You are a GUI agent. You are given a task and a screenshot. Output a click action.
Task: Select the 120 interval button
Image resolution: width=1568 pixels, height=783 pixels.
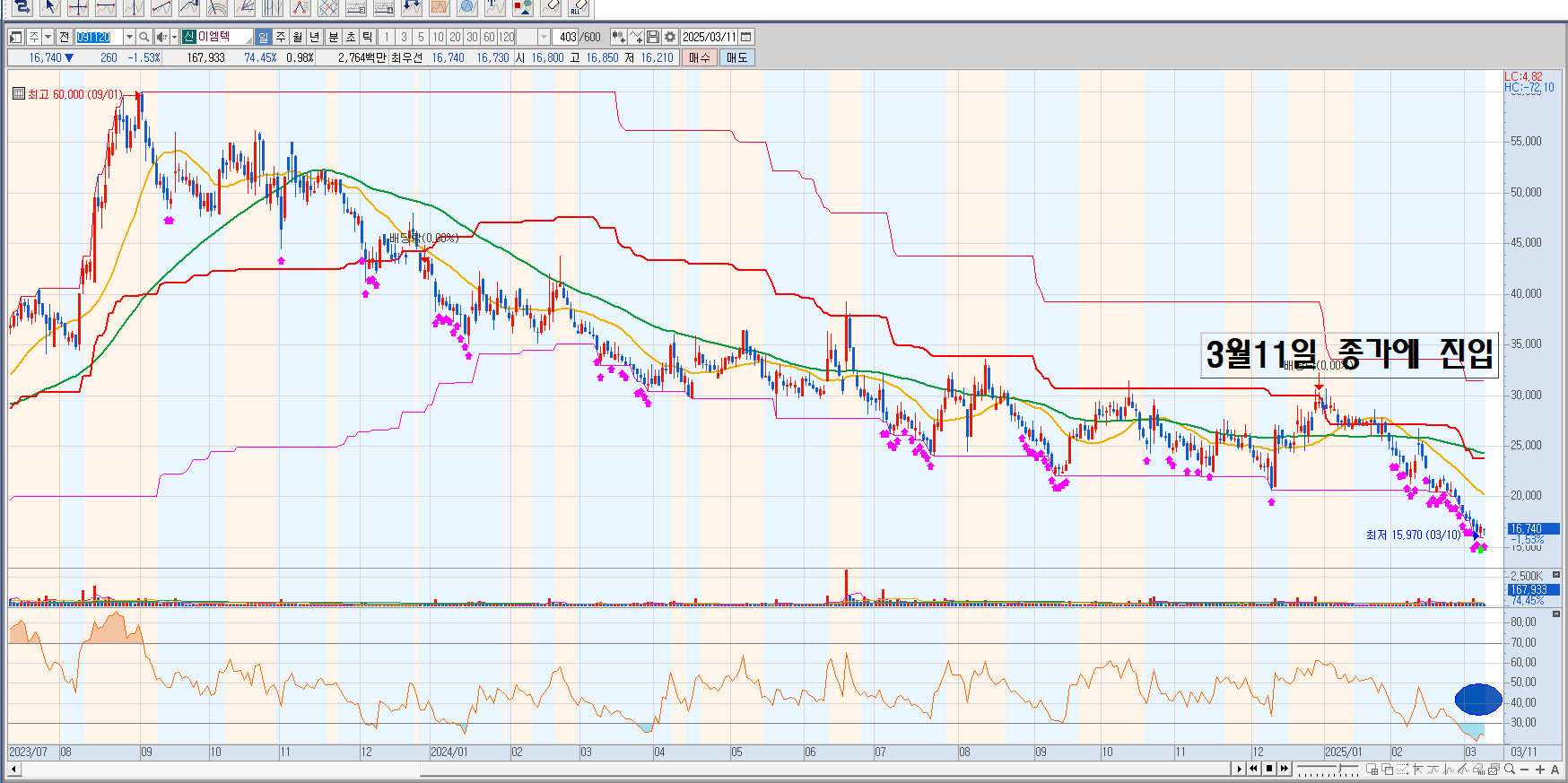click(x=506, y=37)
